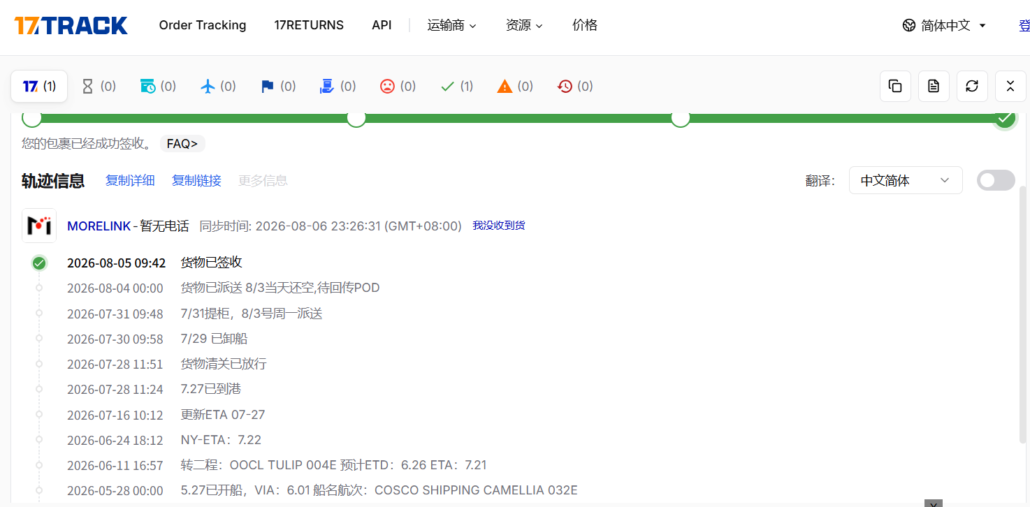
Task: Click the COSCO SHIPPING CAMELLIA 032E event
Action: (379, 490)
